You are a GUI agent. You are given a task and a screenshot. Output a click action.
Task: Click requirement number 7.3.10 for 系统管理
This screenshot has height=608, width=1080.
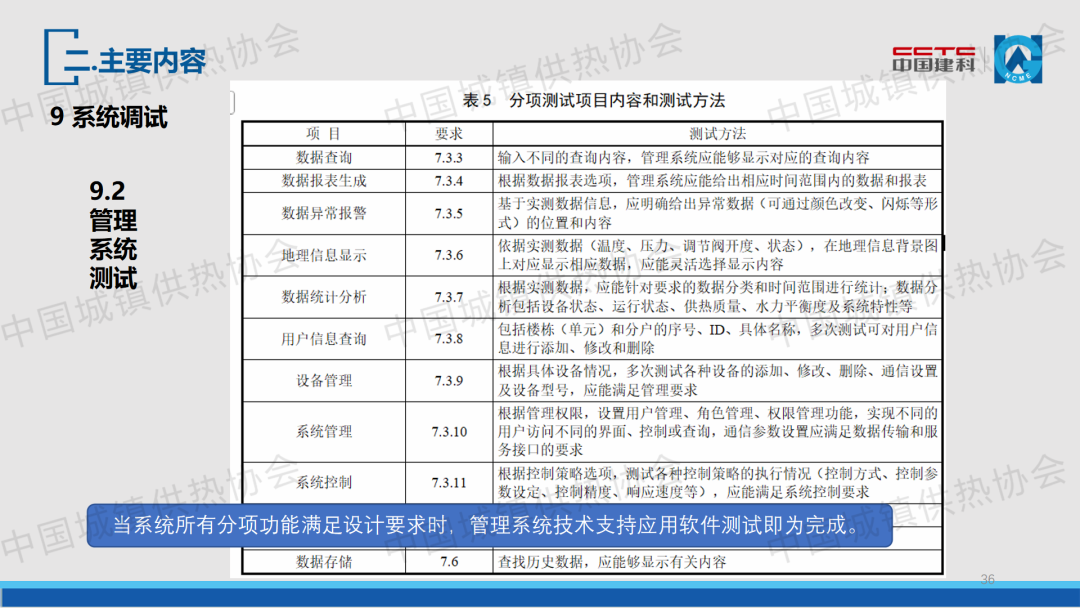449,432
